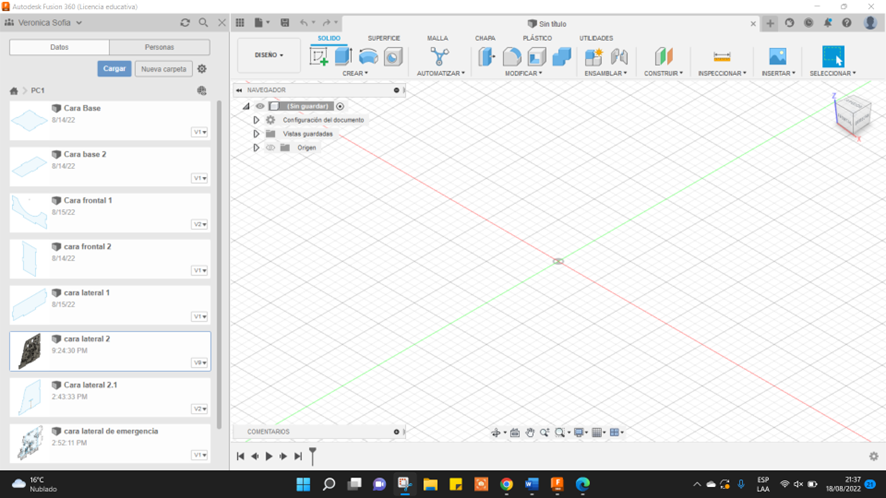
Task: Click the Insert image icon
Action: point(778,57)
